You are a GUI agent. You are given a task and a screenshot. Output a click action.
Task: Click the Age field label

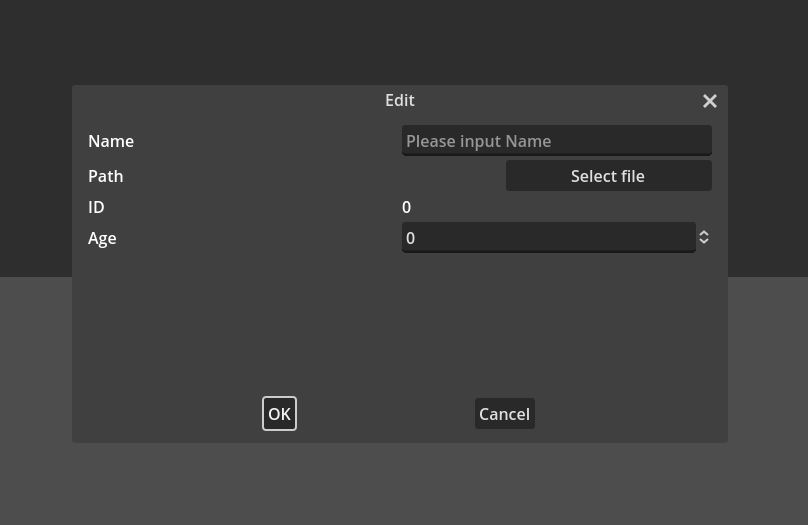click(x=102, y=239)
